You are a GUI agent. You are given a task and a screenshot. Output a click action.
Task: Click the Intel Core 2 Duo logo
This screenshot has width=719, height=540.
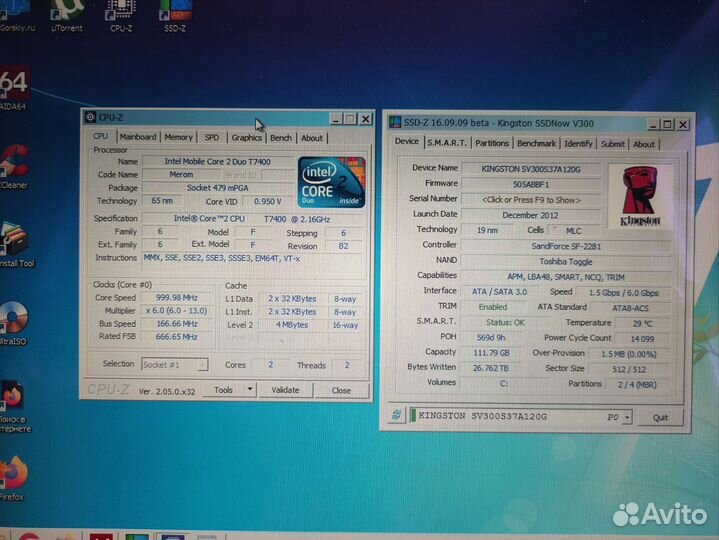331,182
